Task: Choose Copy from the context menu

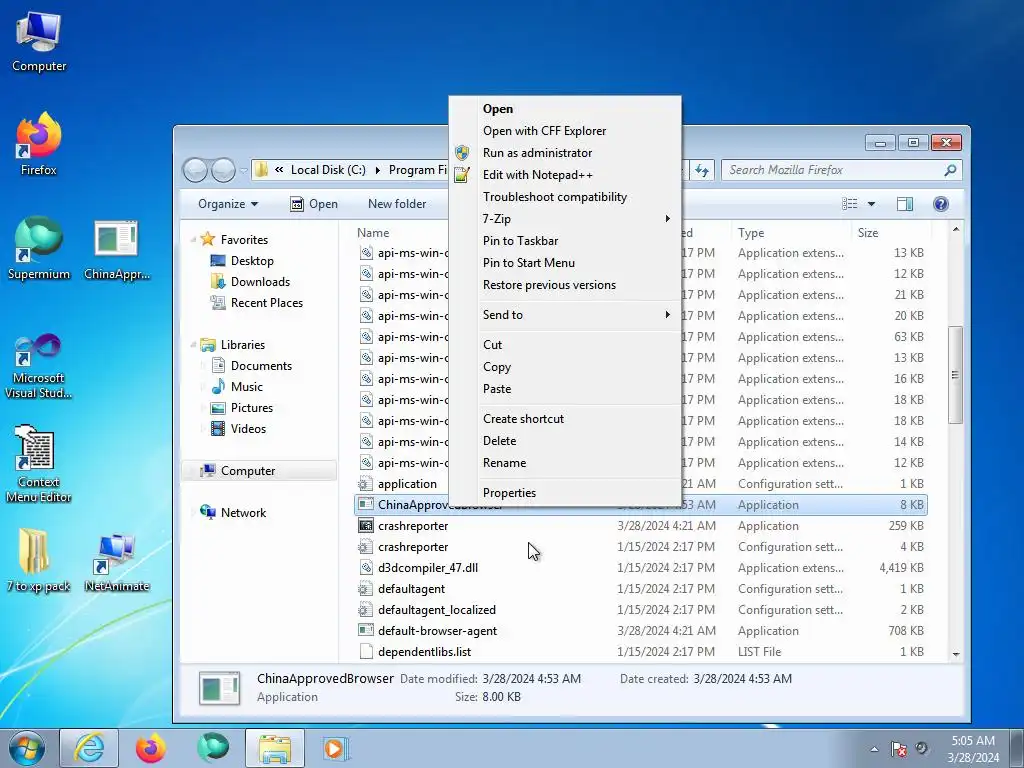Action: pos(565,367)
